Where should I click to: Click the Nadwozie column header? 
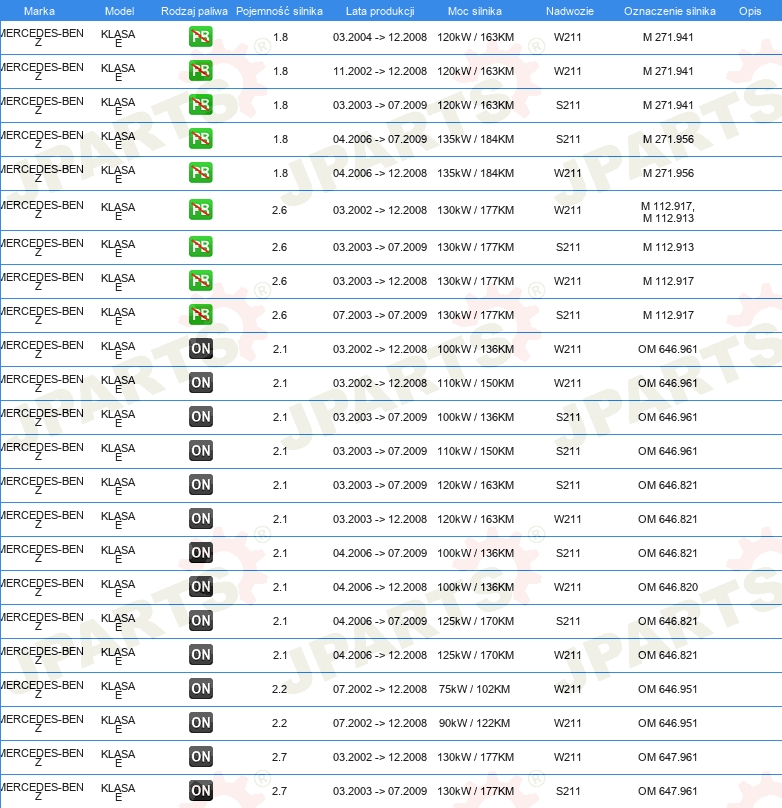[x=570, y=11]
